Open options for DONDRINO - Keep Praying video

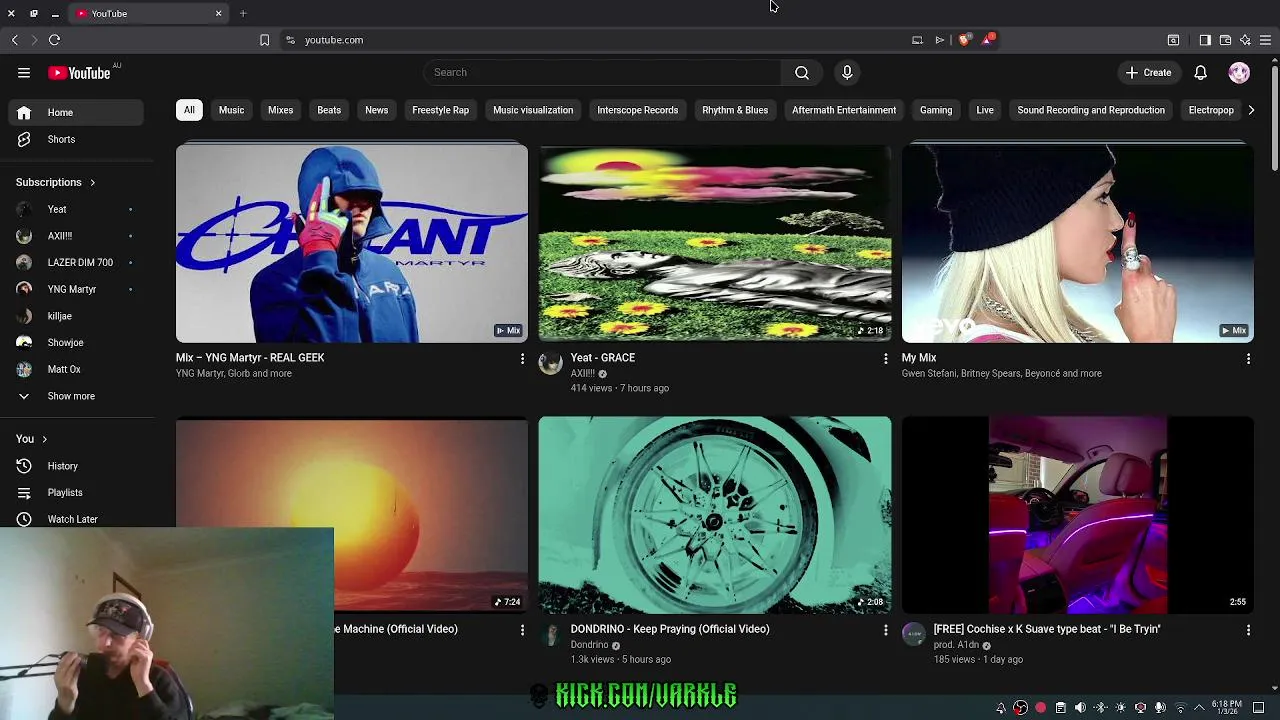pos(885,630)
